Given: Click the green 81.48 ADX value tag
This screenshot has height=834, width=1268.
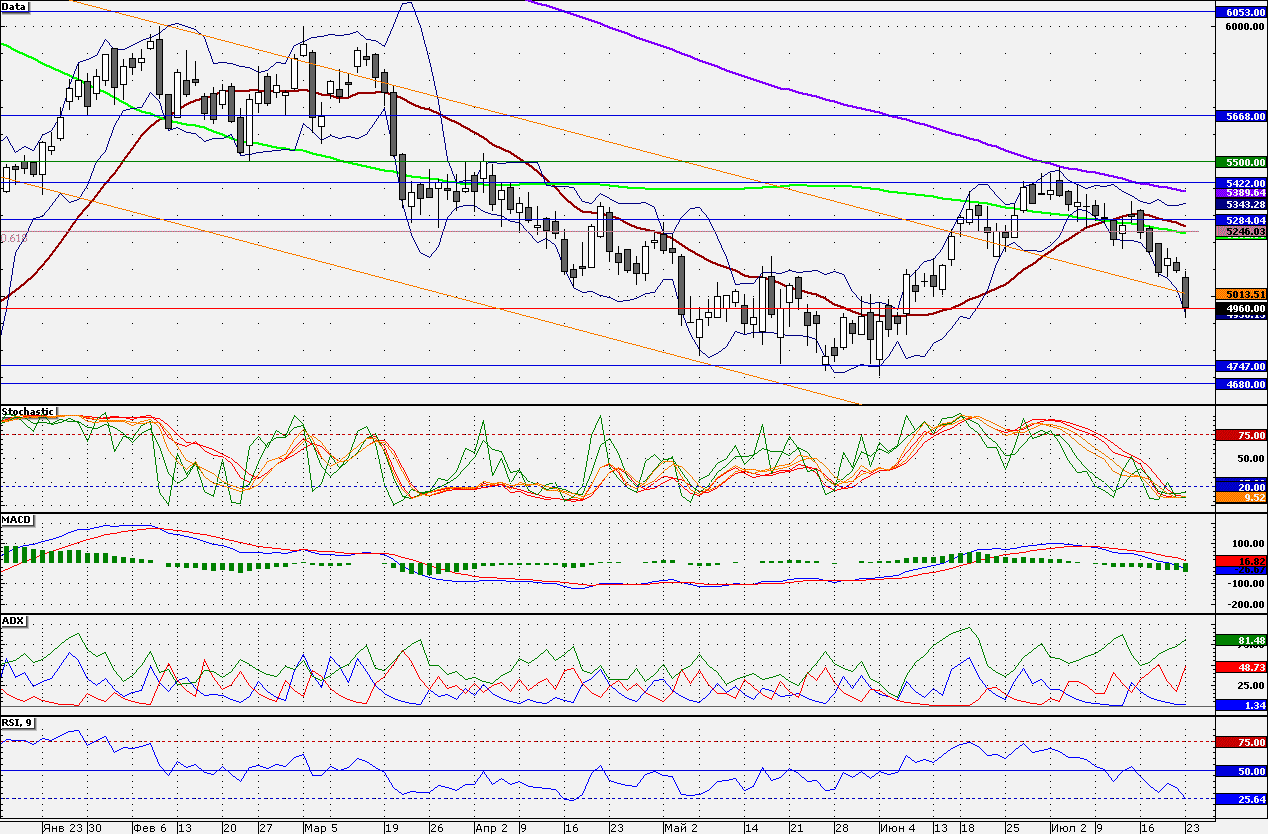Looking at the screenshot, I should pyautogui.click(x=1241, y=640).
